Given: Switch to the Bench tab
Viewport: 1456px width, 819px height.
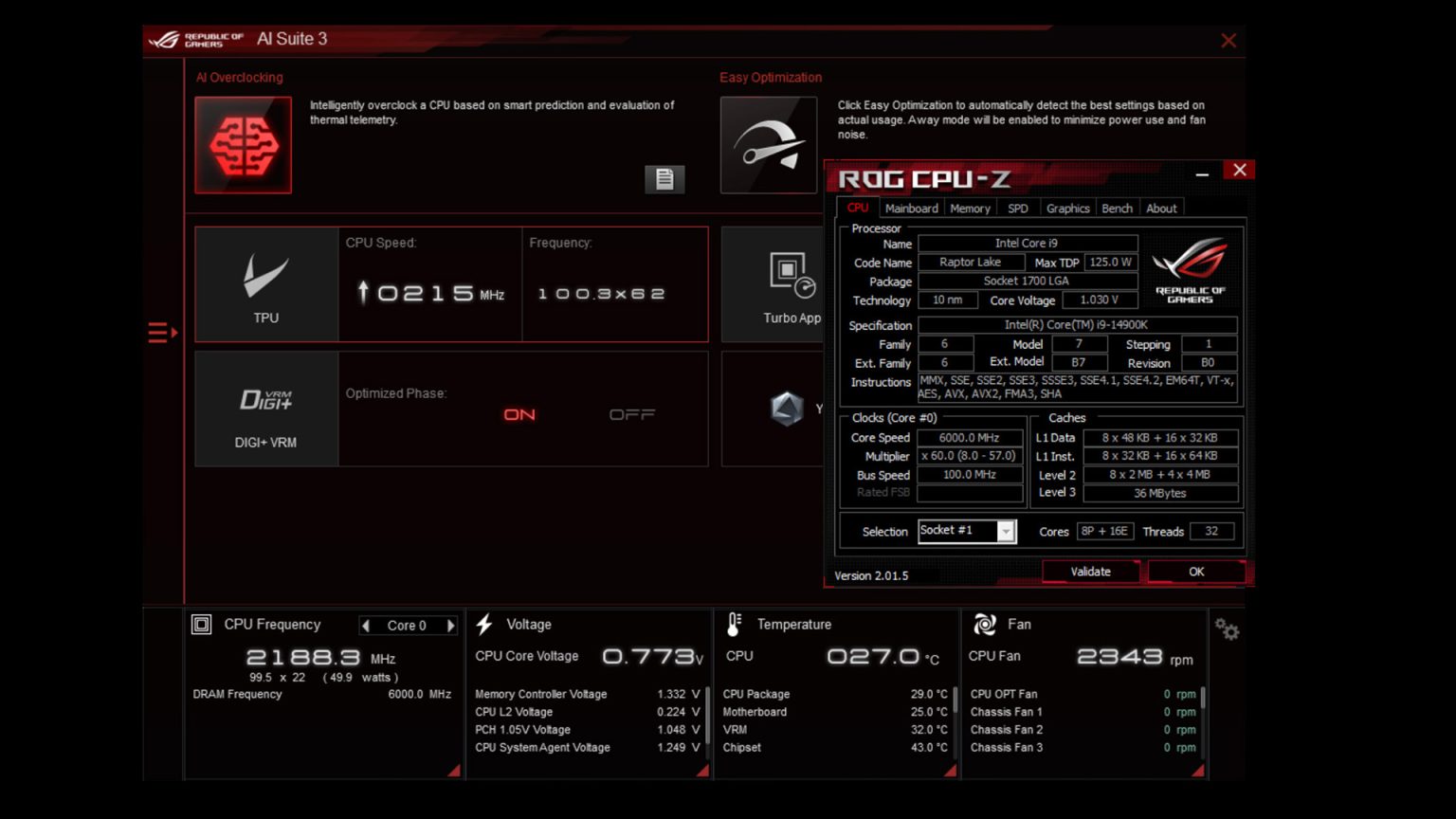Looking at the screenshot, I should click(1117, 209).
